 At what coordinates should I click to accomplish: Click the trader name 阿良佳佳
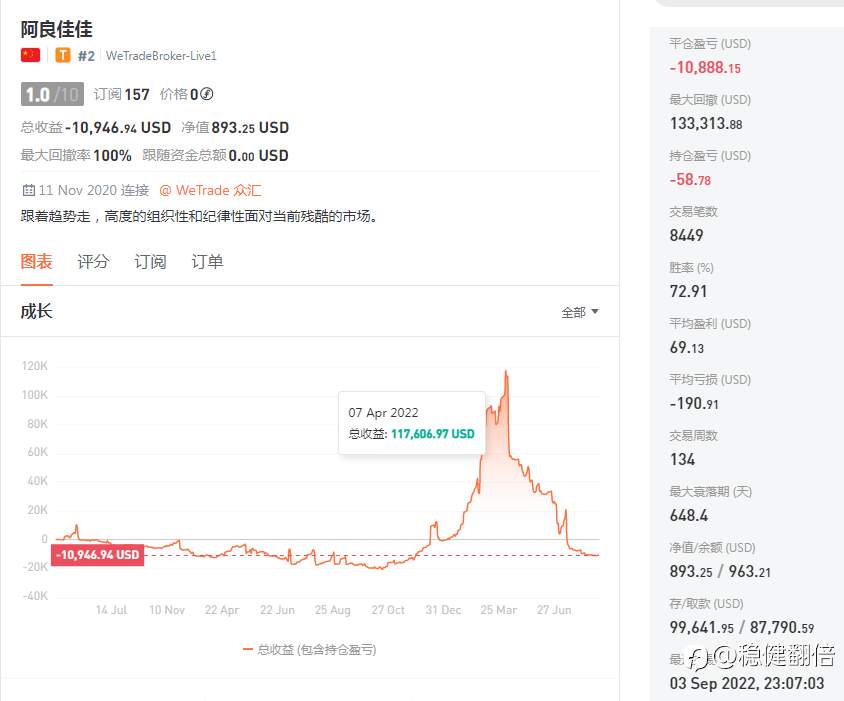point(57,29)
